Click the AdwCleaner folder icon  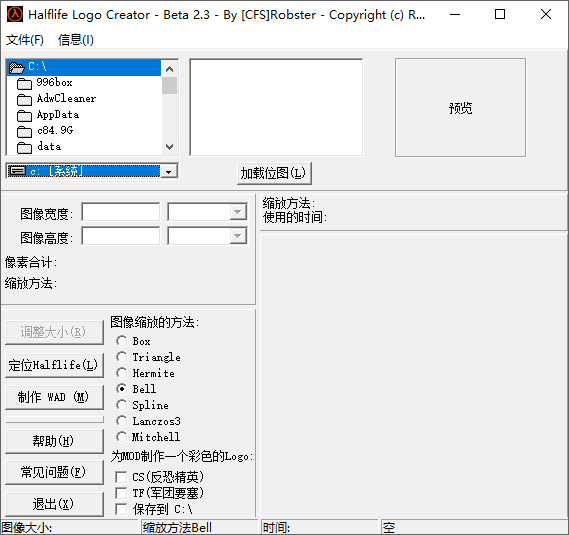pos(24,99)
